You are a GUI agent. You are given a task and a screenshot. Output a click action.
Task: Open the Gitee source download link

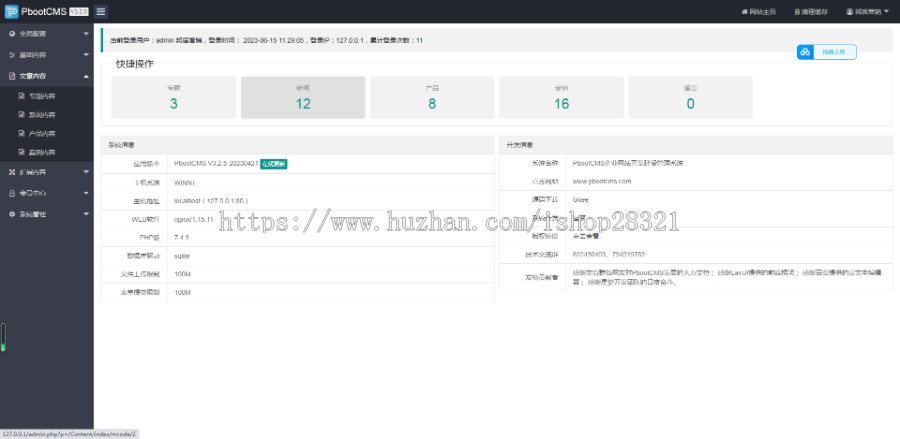click(x=580, y=200)
